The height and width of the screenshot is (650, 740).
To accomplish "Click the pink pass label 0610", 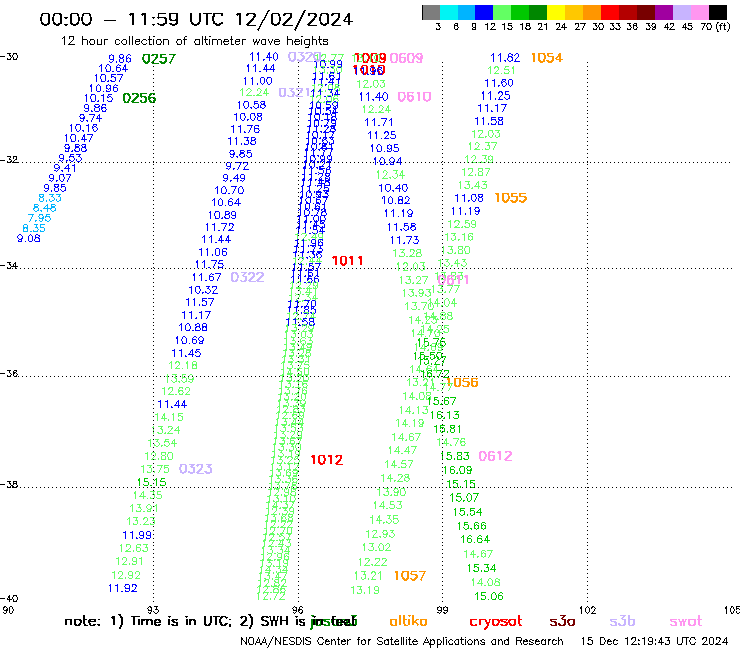I will tap(414, 97).
